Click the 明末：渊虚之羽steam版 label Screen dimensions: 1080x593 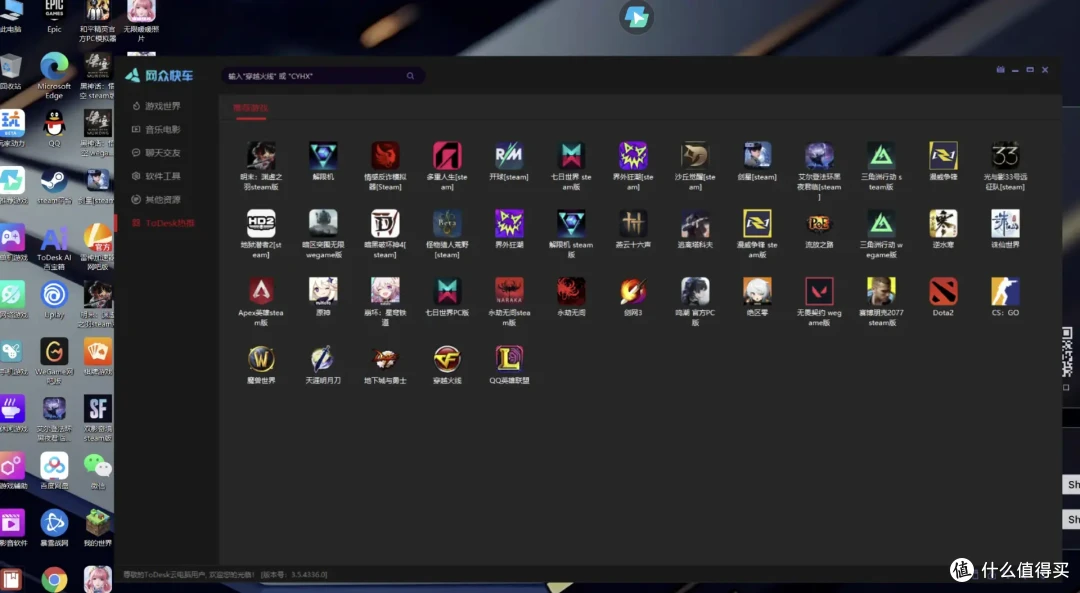coord(261,182)
